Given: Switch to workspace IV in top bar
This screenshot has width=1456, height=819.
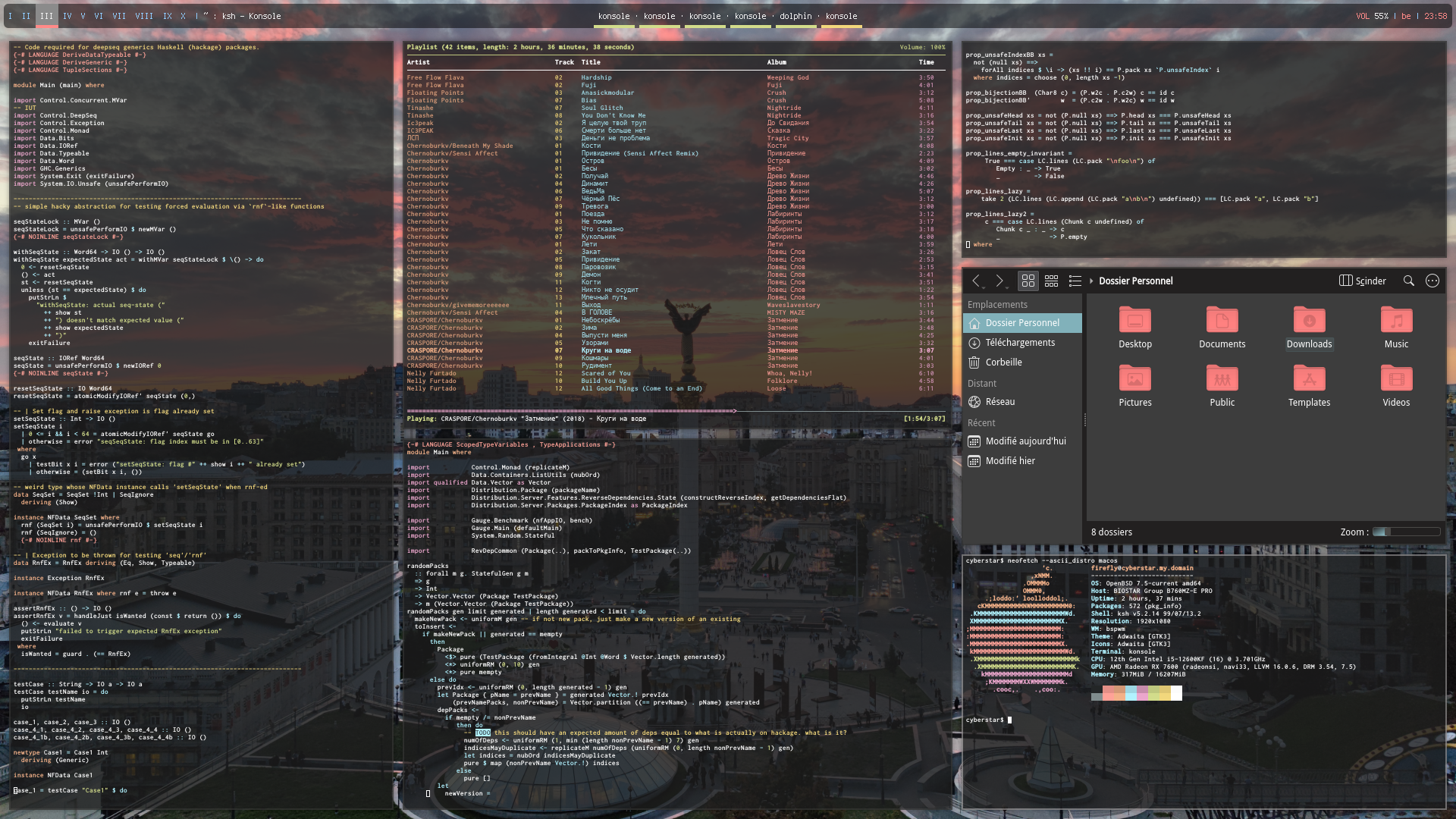Looking at the screenshot, I should 67,16.
